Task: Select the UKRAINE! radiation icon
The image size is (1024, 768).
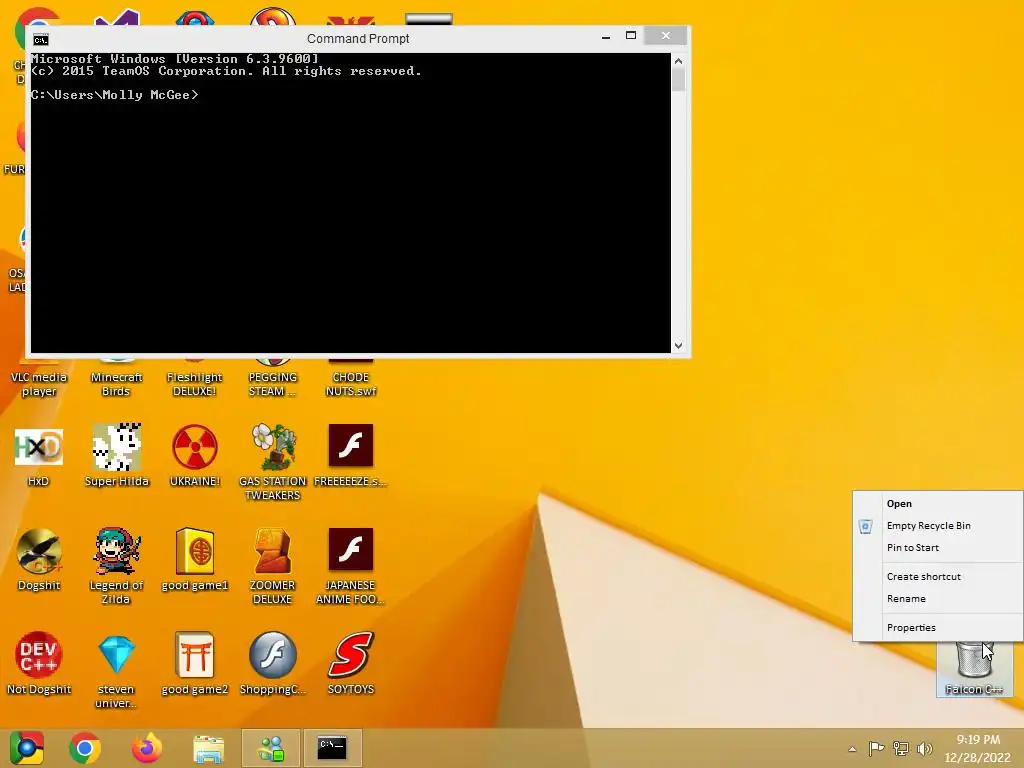Action: pos(195,456)
